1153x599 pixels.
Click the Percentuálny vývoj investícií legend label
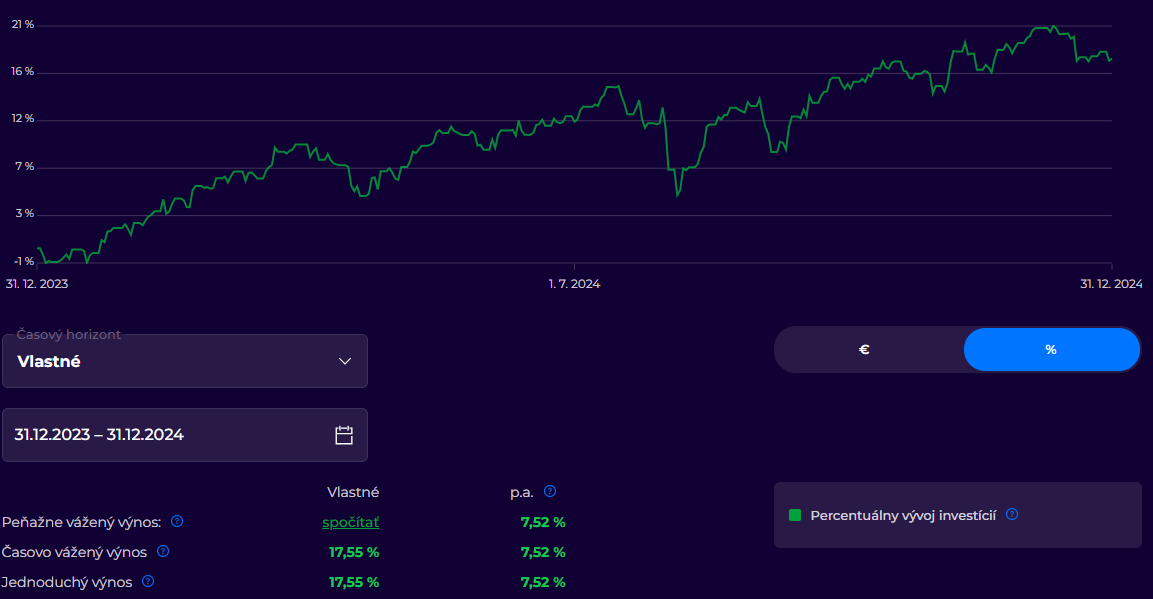pyautogui.click(x=903, y=515)
